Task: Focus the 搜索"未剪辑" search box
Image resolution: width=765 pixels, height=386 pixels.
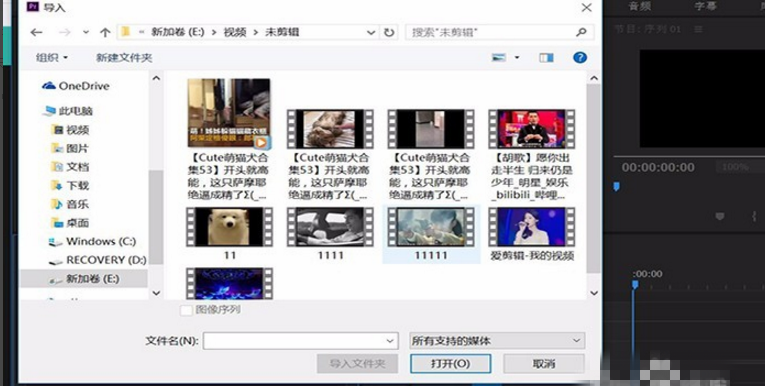Action: tap(500, 32)
